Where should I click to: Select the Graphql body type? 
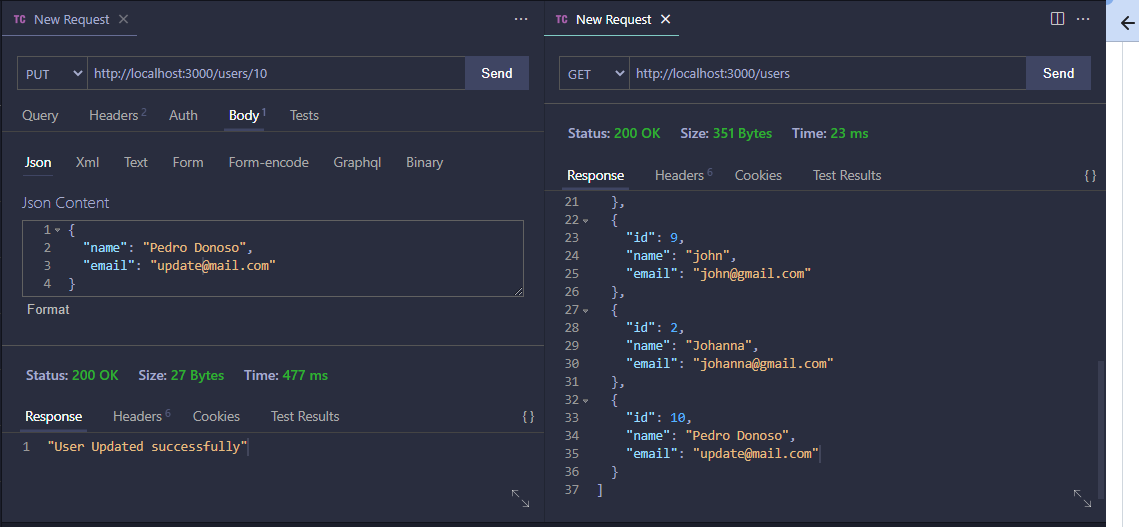(x=357, y=163)
